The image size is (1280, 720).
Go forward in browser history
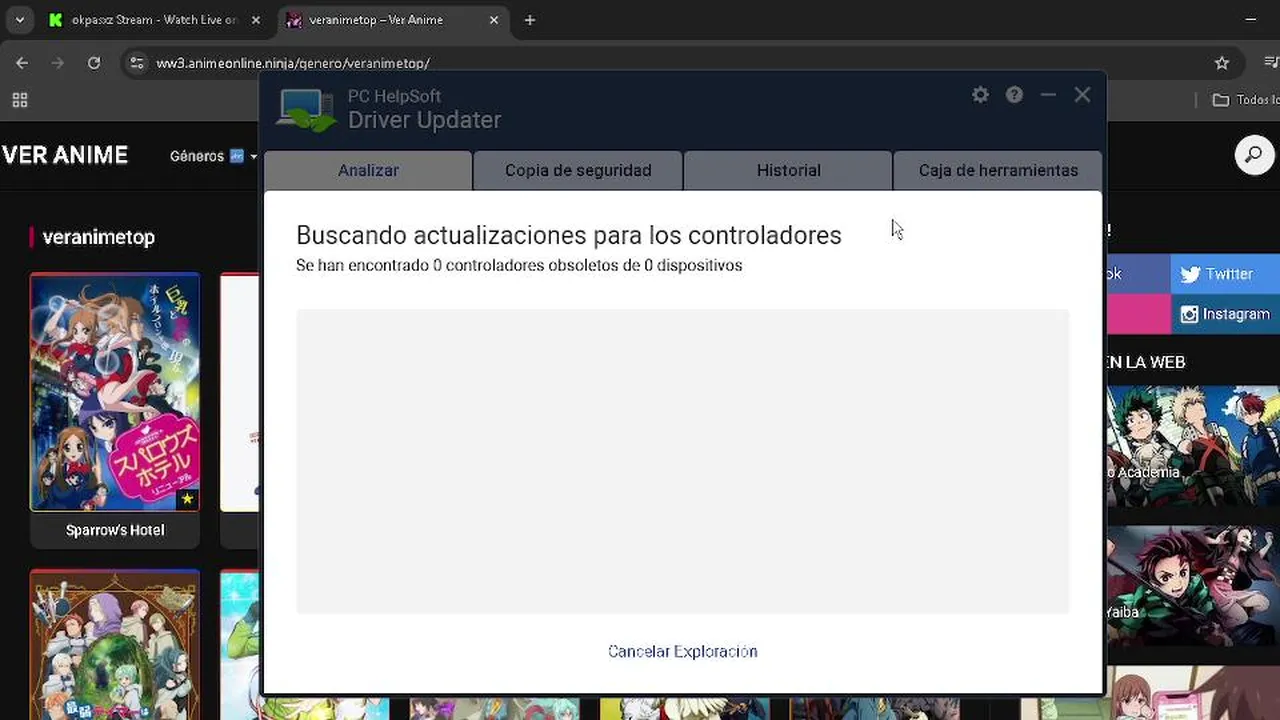(58, 63)
